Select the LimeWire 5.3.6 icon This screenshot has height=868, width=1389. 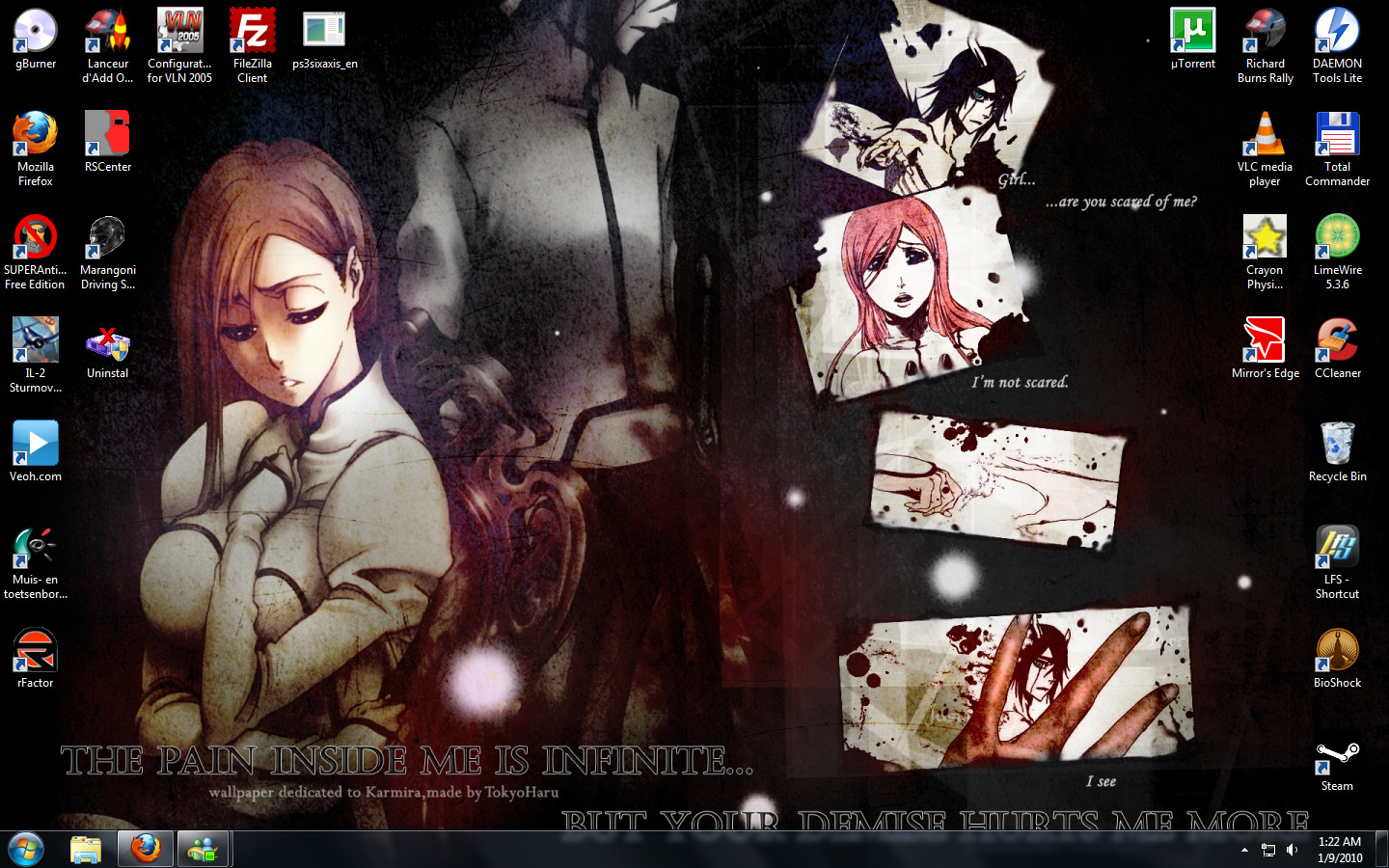tap(1338, 252)
